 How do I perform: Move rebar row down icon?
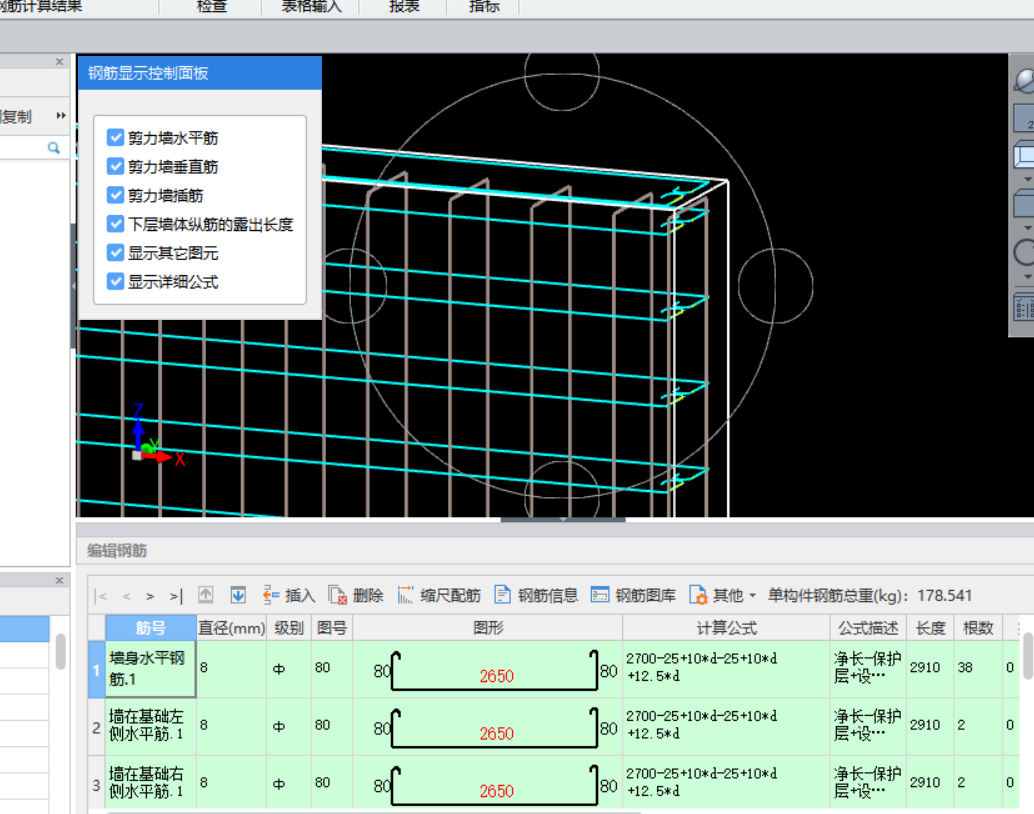click(x=238, y=596)
